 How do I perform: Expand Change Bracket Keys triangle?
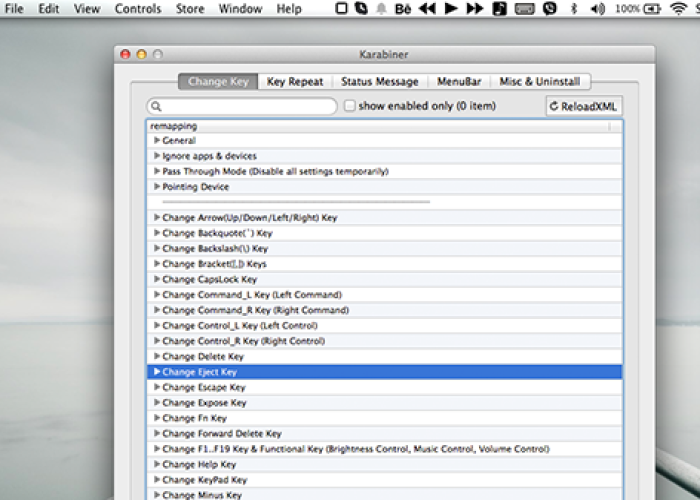coord(157,263)
